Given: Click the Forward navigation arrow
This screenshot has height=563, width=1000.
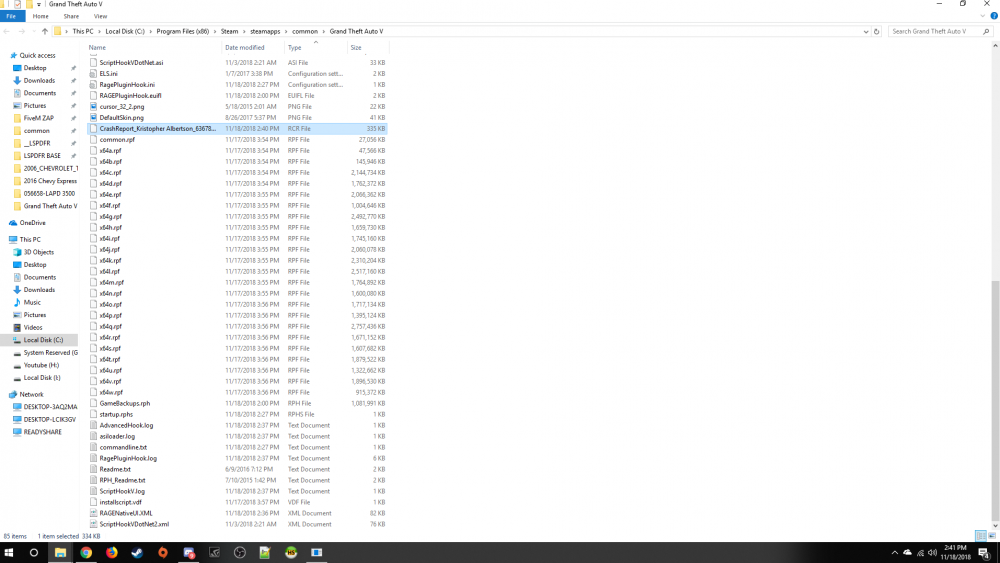Looking at the screenshot, I should click(21, 31).
